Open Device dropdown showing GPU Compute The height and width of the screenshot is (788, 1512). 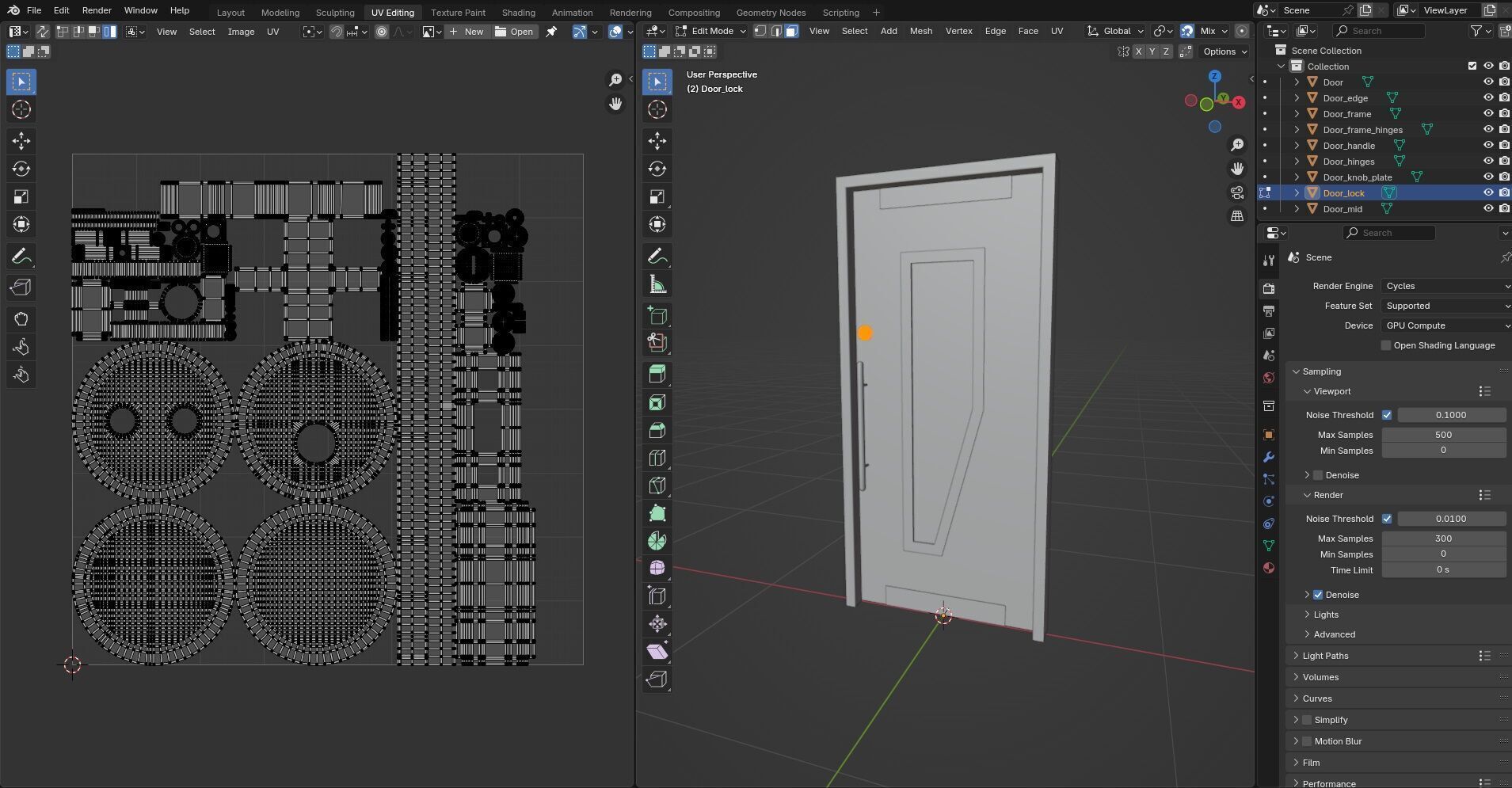pos(1445,325)
